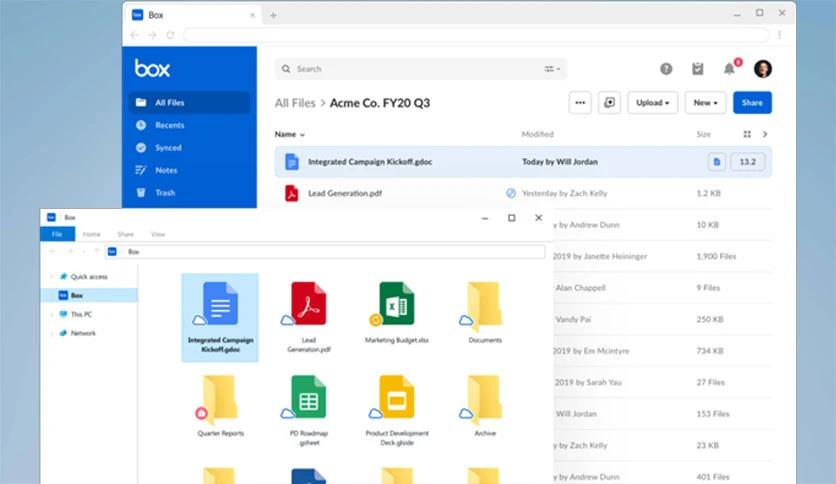Click the Explorer path bar showing Box
This screenshot has width=836, height=484.
[325, 252]
